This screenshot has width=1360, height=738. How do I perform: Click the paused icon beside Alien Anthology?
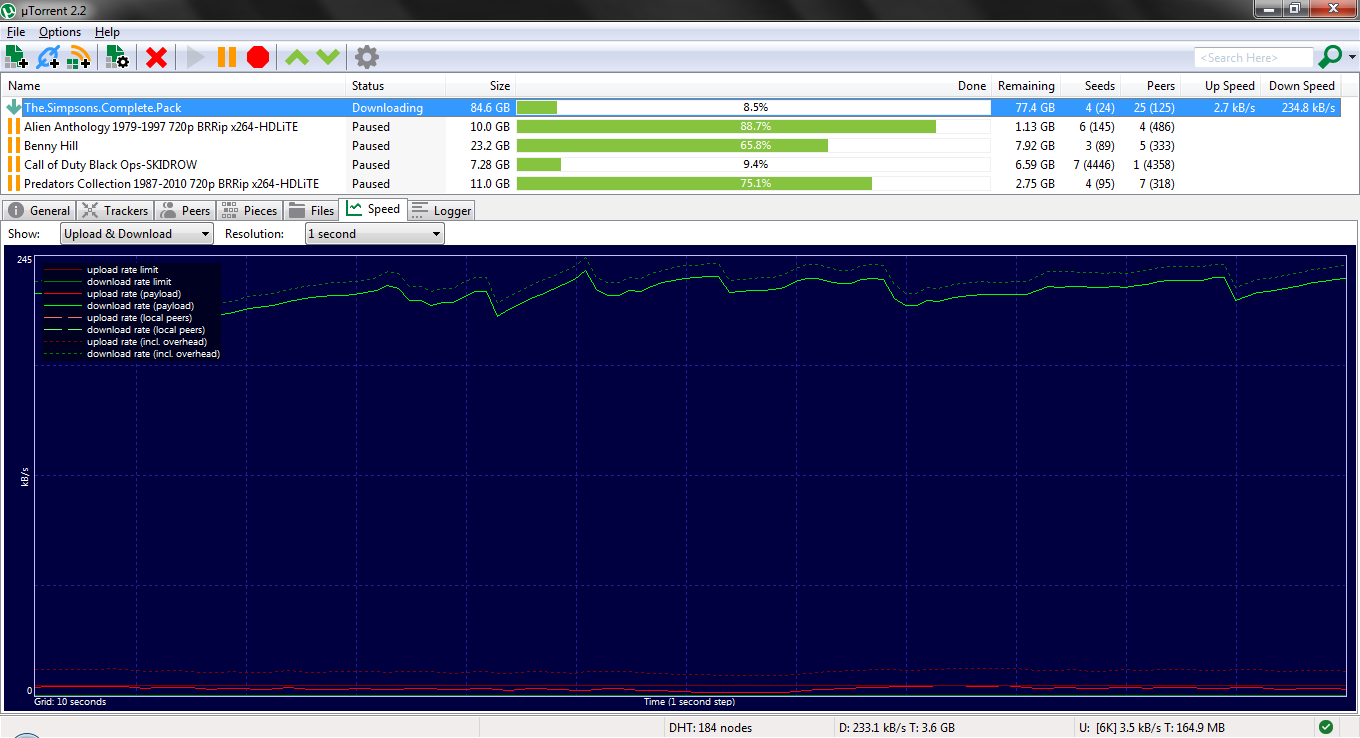[x=14, y=127]
